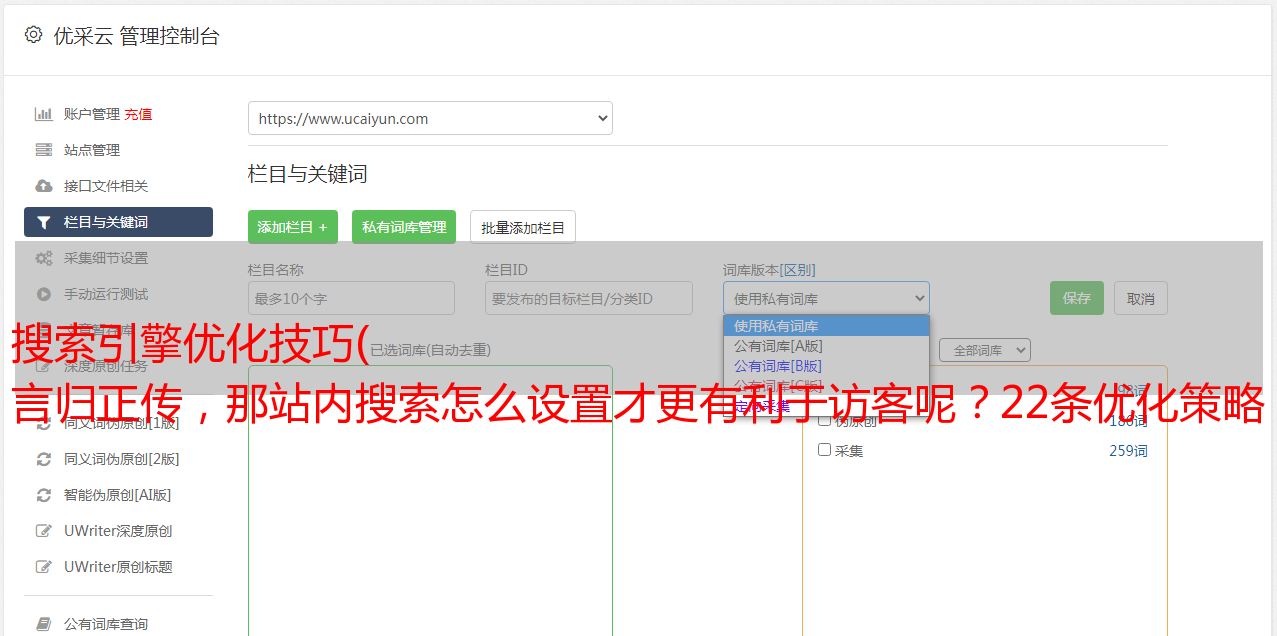Screen dimensions: 1277x636
Task: Open UWriter深度原创 in the sidebar
Action: 118,531
